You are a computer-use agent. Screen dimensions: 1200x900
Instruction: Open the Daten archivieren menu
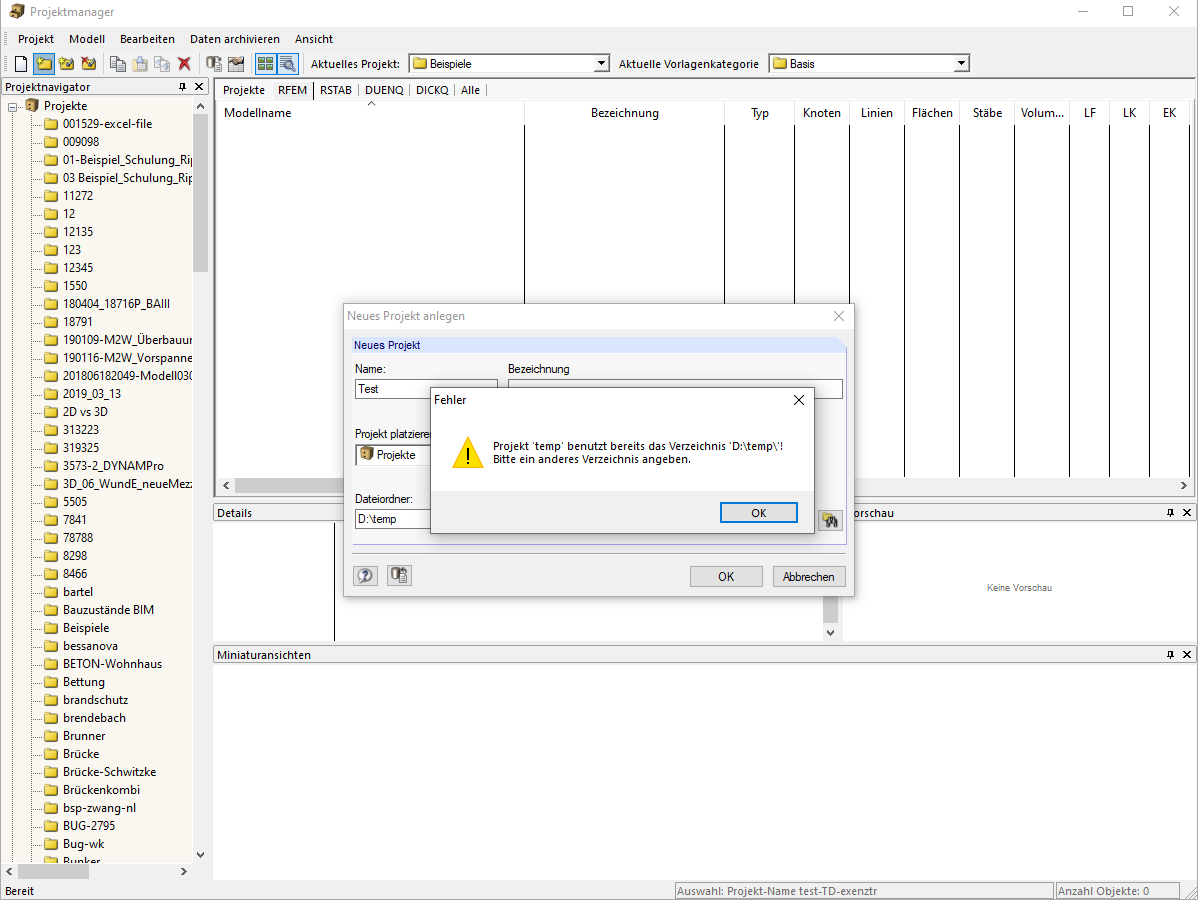click(234, 39)
